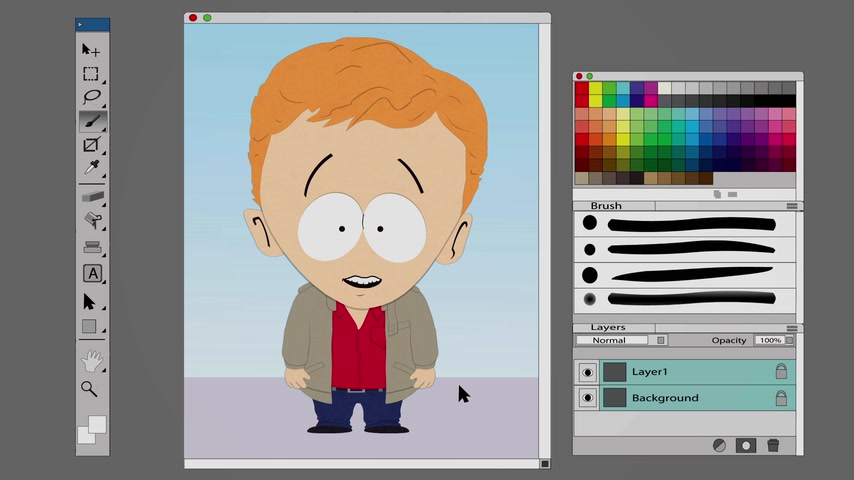This screenshot has width=854, height=480.
Task: Choose the third tapered brush preset
Action: (685, 275)
